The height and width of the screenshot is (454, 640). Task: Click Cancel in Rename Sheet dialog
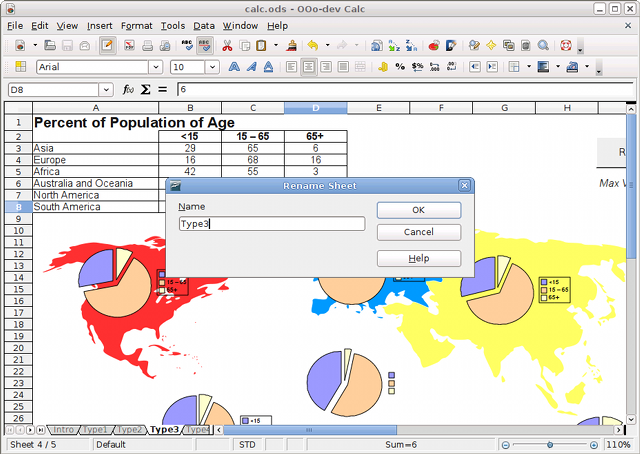point(418,232)
